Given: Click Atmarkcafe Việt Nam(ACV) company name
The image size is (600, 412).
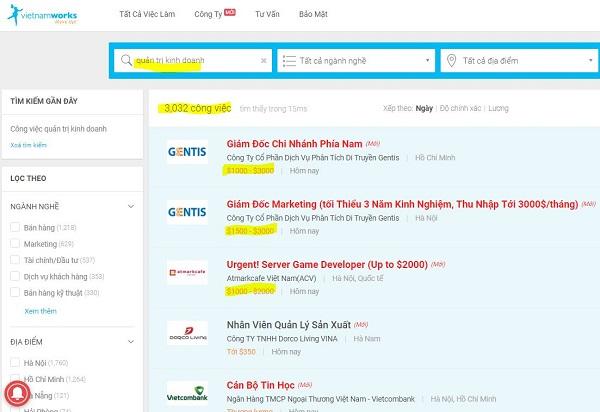Looking at the screenshot, I should [x=271, y=278].
